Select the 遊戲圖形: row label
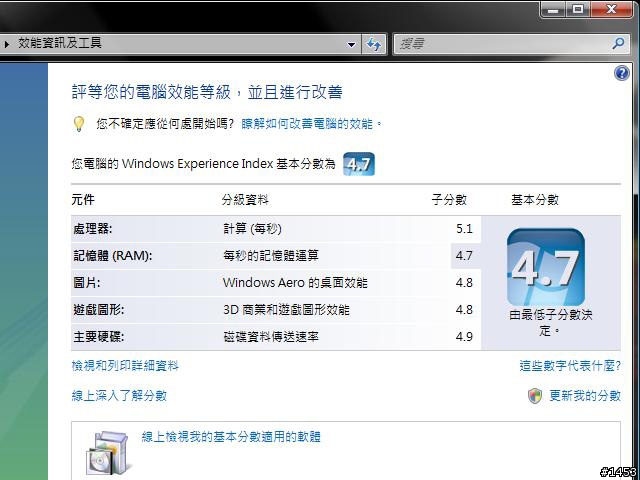 [99, 309]
